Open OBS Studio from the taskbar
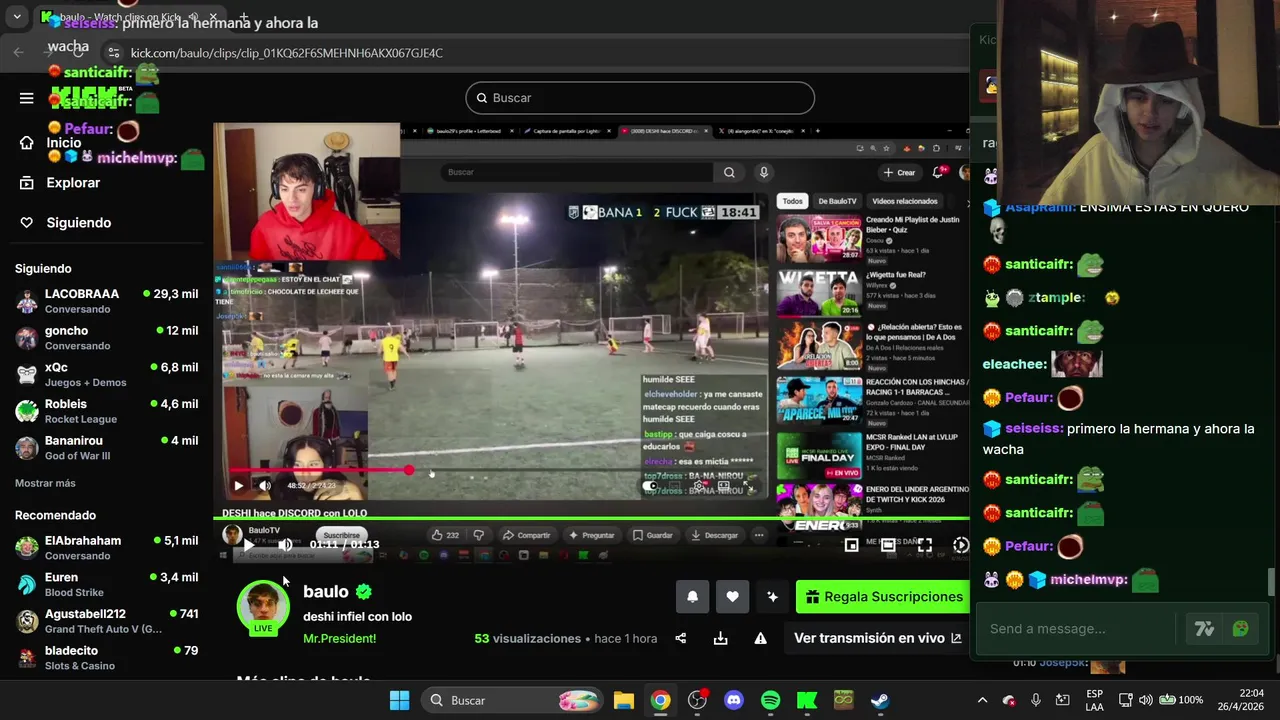The image size is (1280, 720). 697,700
